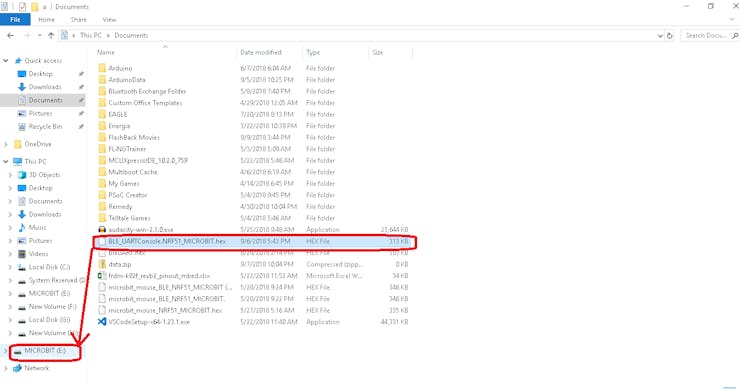740x389 pixels.
Task: Select the ArduinoData folder
Action: click(126, 80)
